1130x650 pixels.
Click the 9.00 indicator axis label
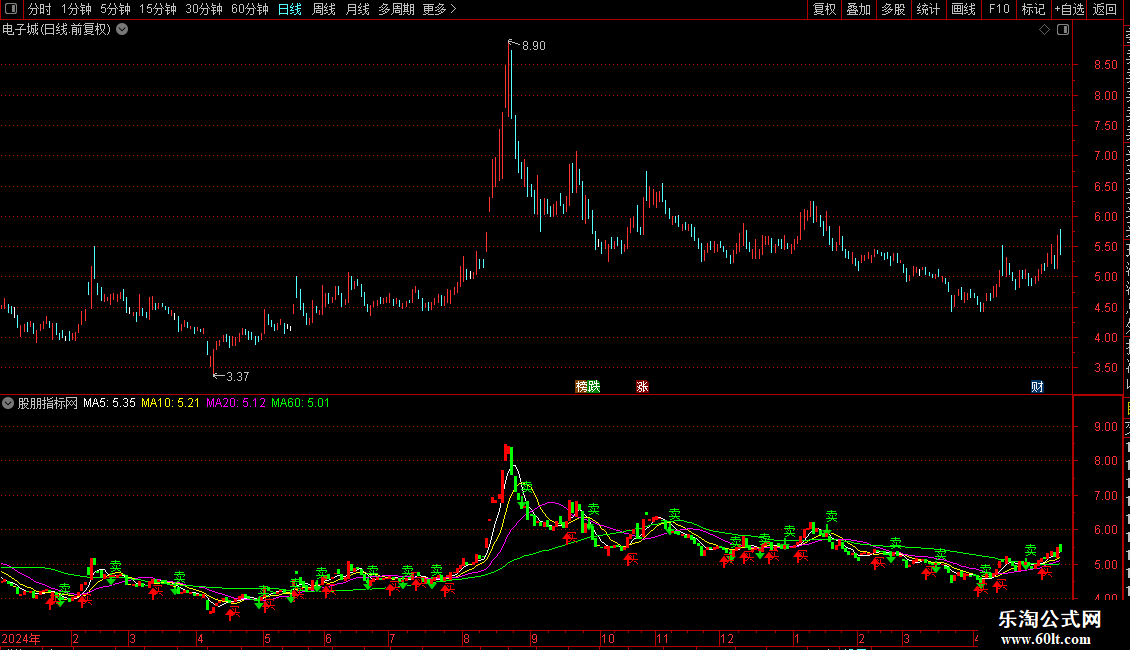[1105, 427]
